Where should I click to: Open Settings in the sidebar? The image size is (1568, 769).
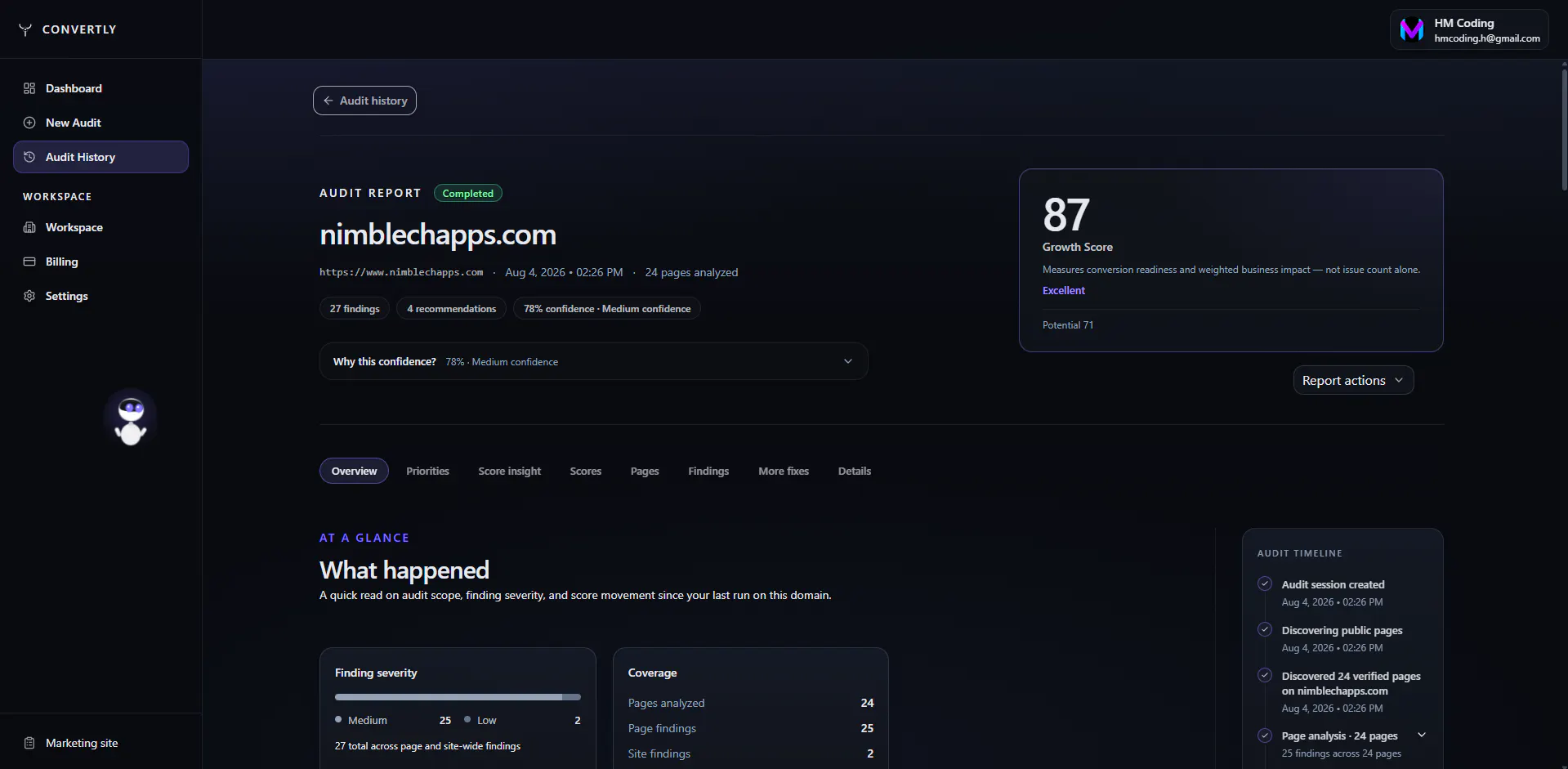(x=101, y=296)
